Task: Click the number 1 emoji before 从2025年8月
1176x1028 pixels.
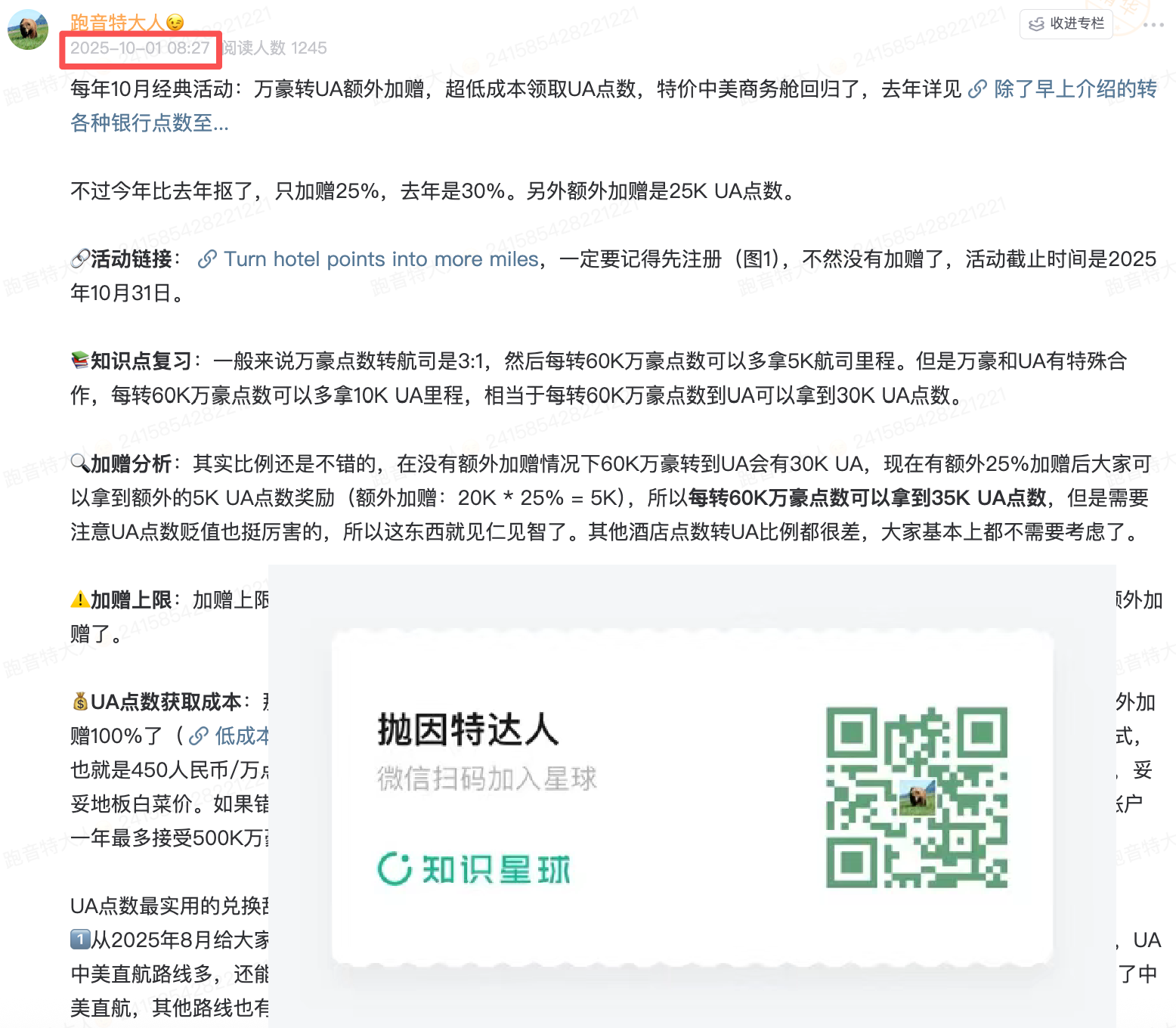Action: (x=80, y=940)
